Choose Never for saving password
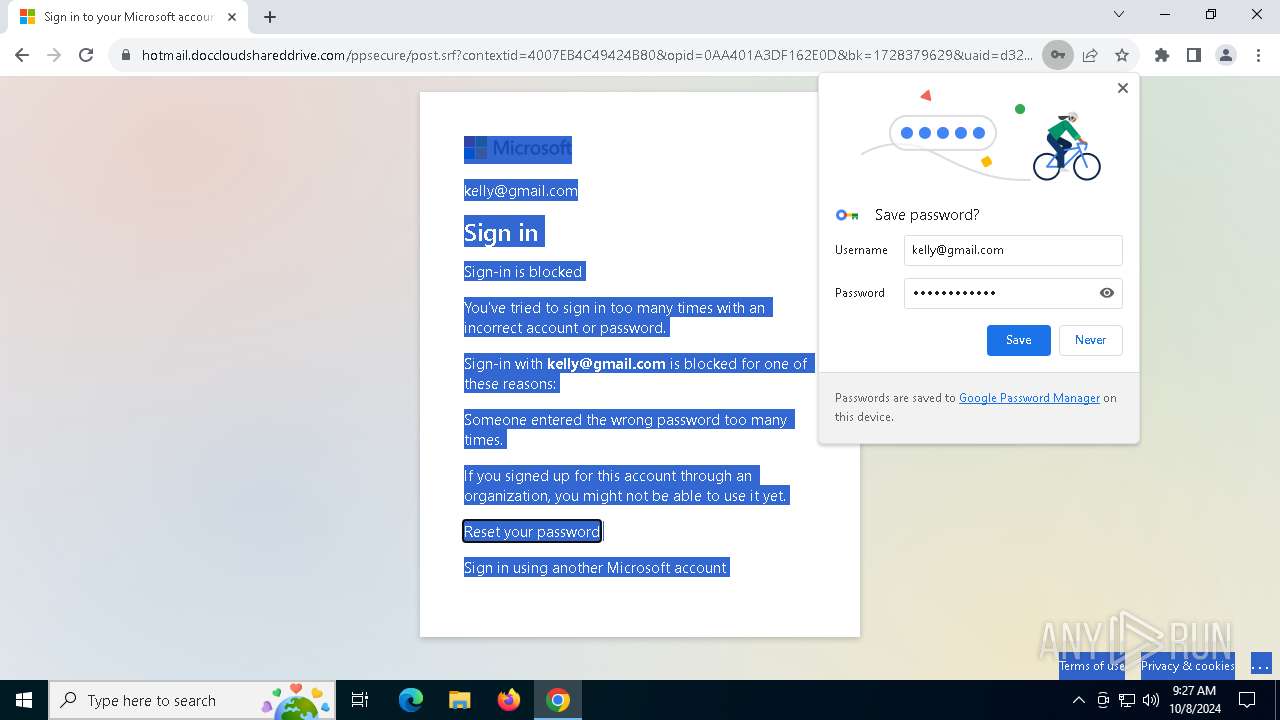This screenshot has width=1280, height=720. tap(1090, 340)
